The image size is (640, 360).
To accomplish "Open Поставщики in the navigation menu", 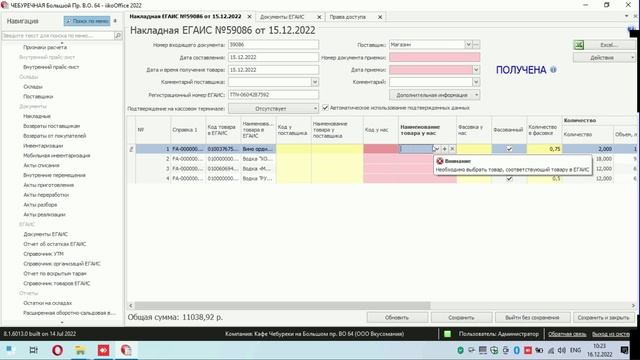I will click(x=38, y=97).
